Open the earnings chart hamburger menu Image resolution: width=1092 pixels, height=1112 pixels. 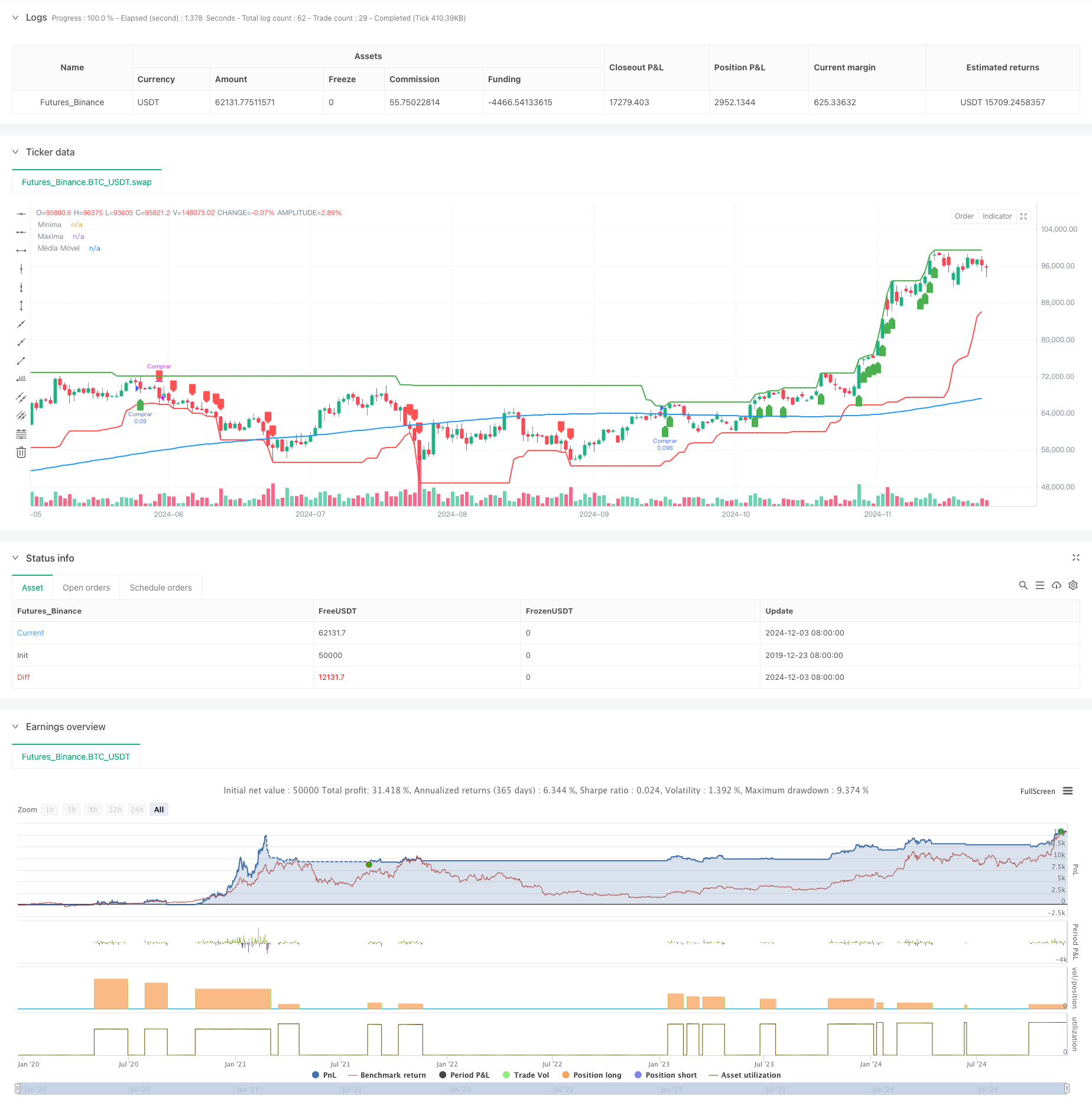[x=1068, y=791]
